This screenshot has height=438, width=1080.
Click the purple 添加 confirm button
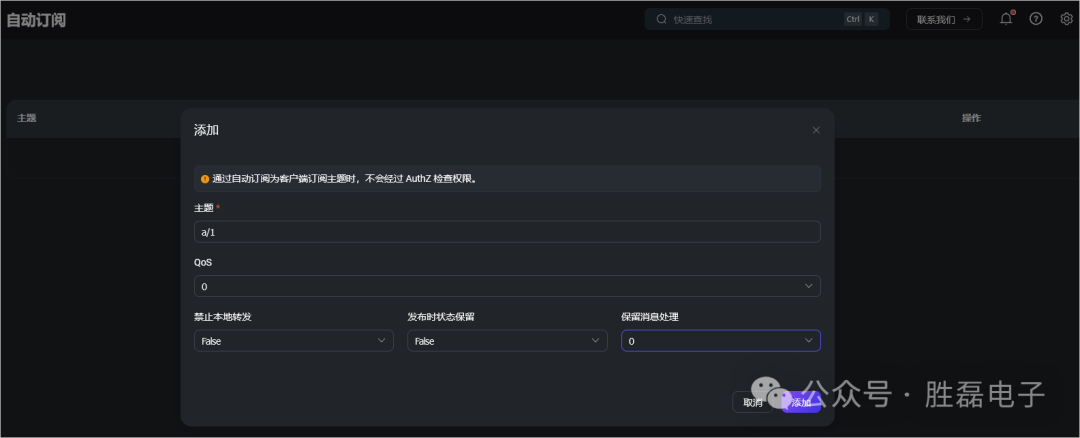[801, 402]
